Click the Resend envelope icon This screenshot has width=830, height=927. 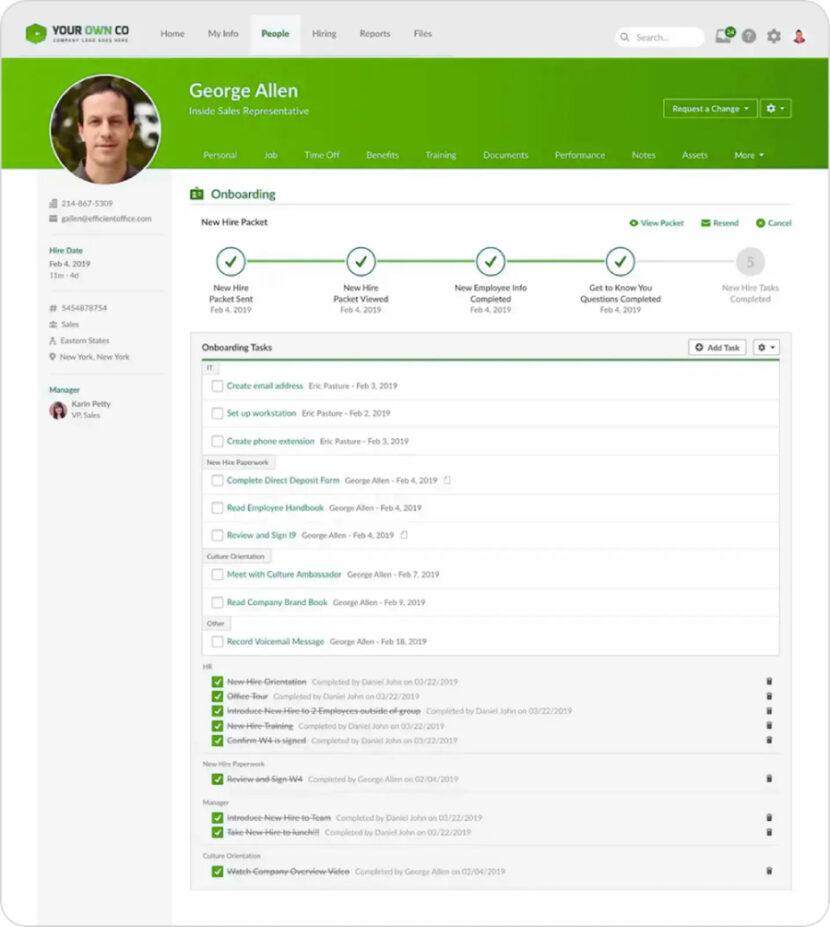(x=706, y=222)
